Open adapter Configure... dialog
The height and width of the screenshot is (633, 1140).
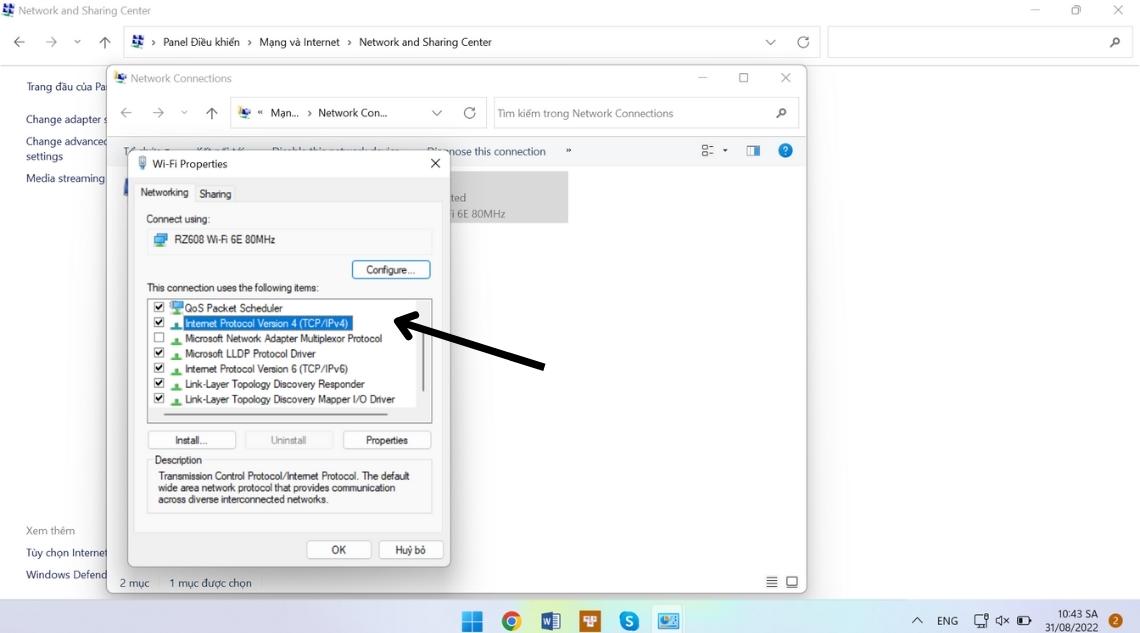click(x=391, y=270)
